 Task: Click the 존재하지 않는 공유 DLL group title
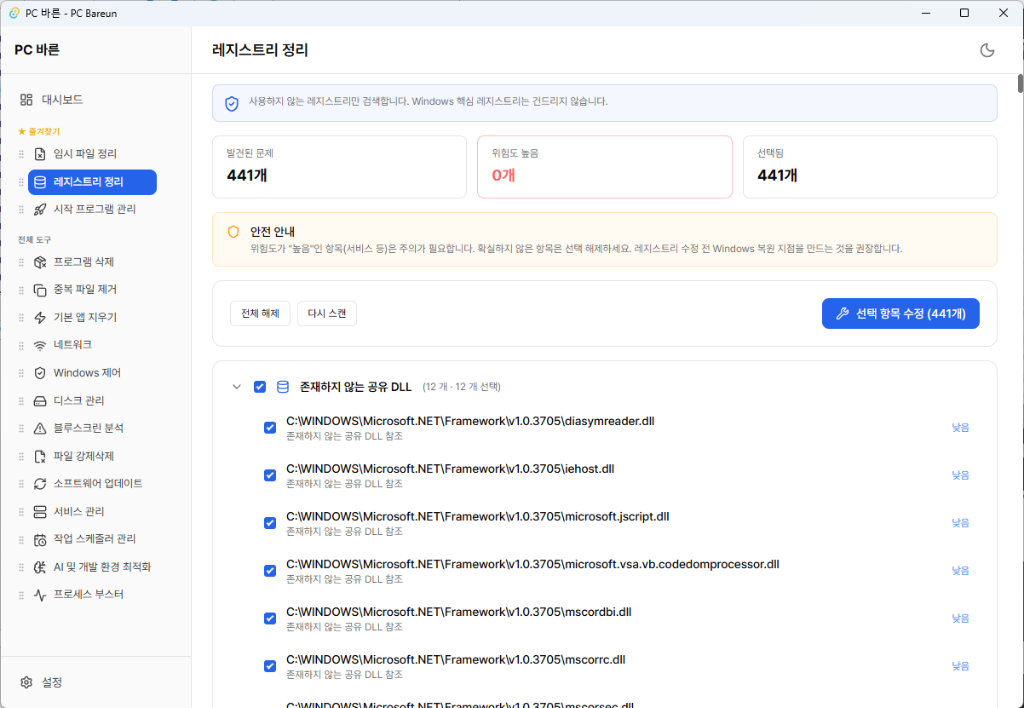point(355,387)
